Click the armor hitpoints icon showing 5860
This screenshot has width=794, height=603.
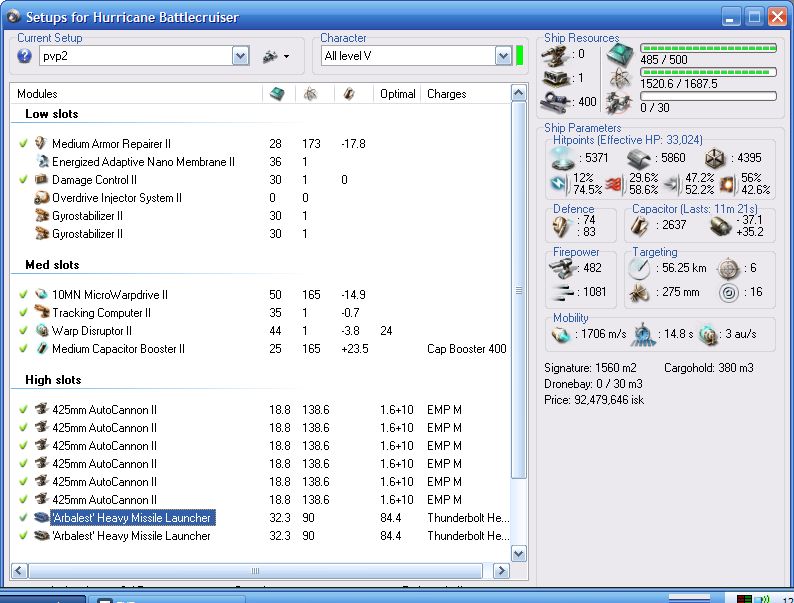(x=639, y=159)
